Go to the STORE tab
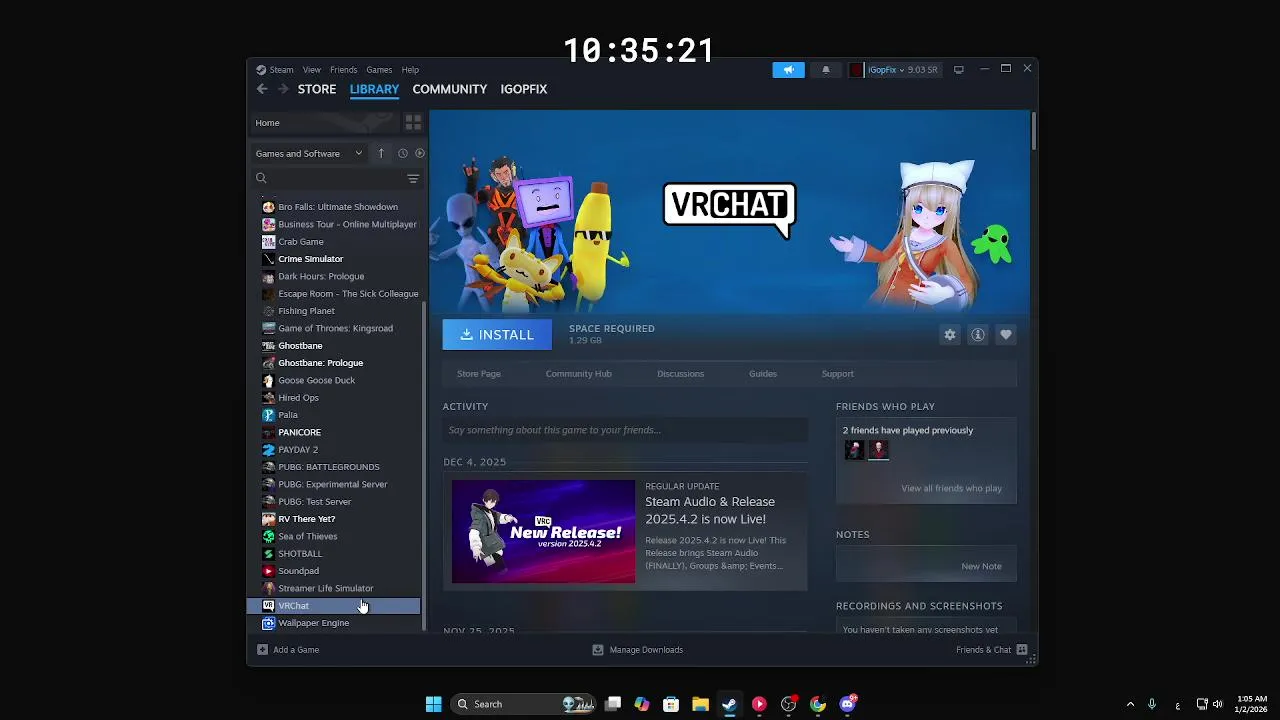Image resolution: width=1280 pixels, height=720 pixels. click(317, 89)
